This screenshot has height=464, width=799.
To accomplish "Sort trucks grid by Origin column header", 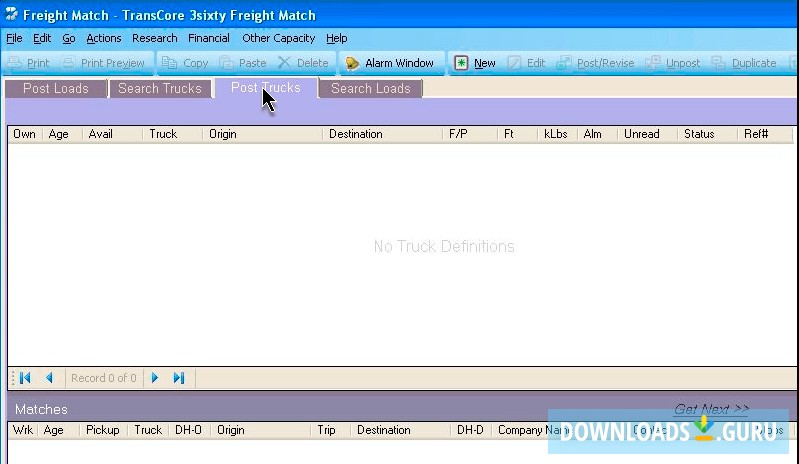I will 262,134.
